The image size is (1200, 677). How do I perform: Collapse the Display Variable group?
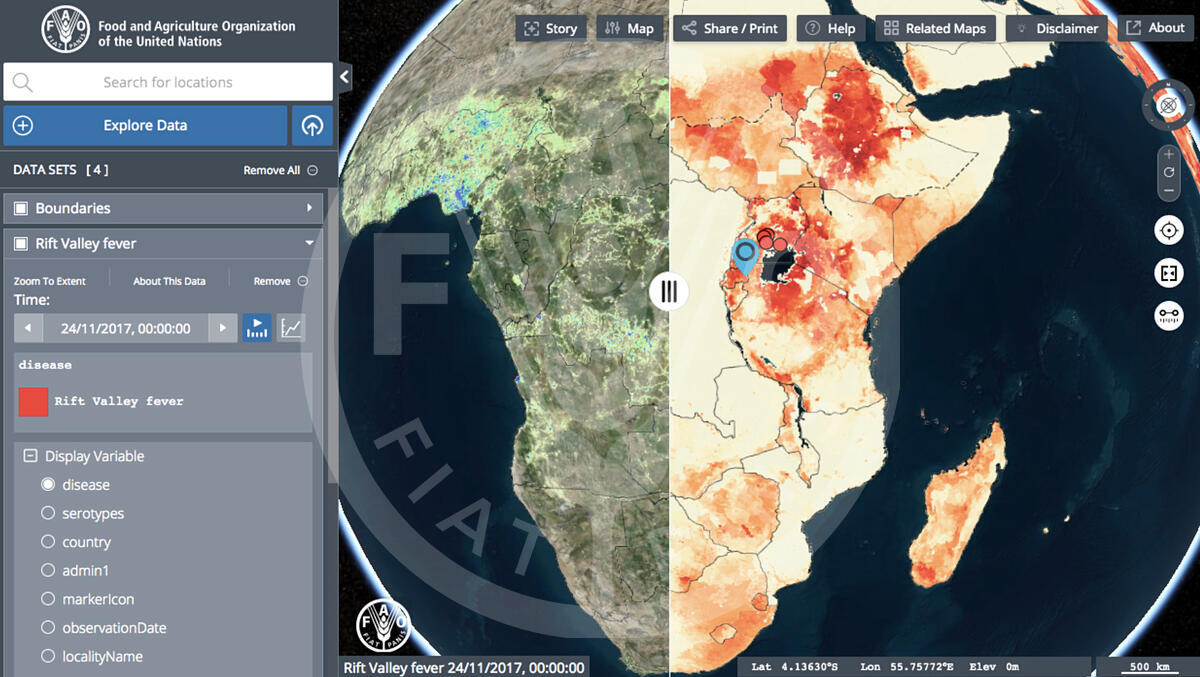tap(30, 456)
